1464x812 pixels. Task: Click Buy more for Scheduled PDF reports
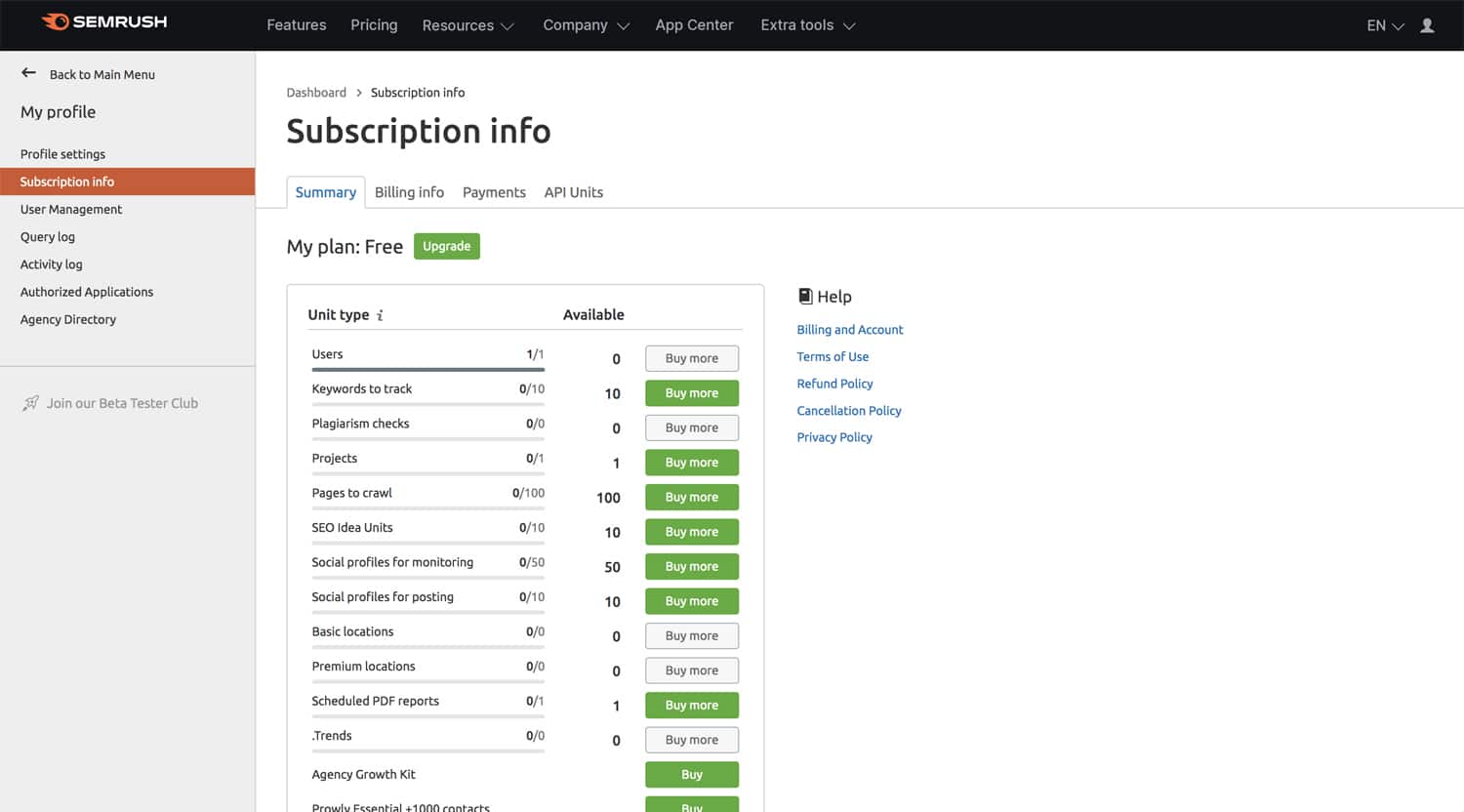point(692,705)
